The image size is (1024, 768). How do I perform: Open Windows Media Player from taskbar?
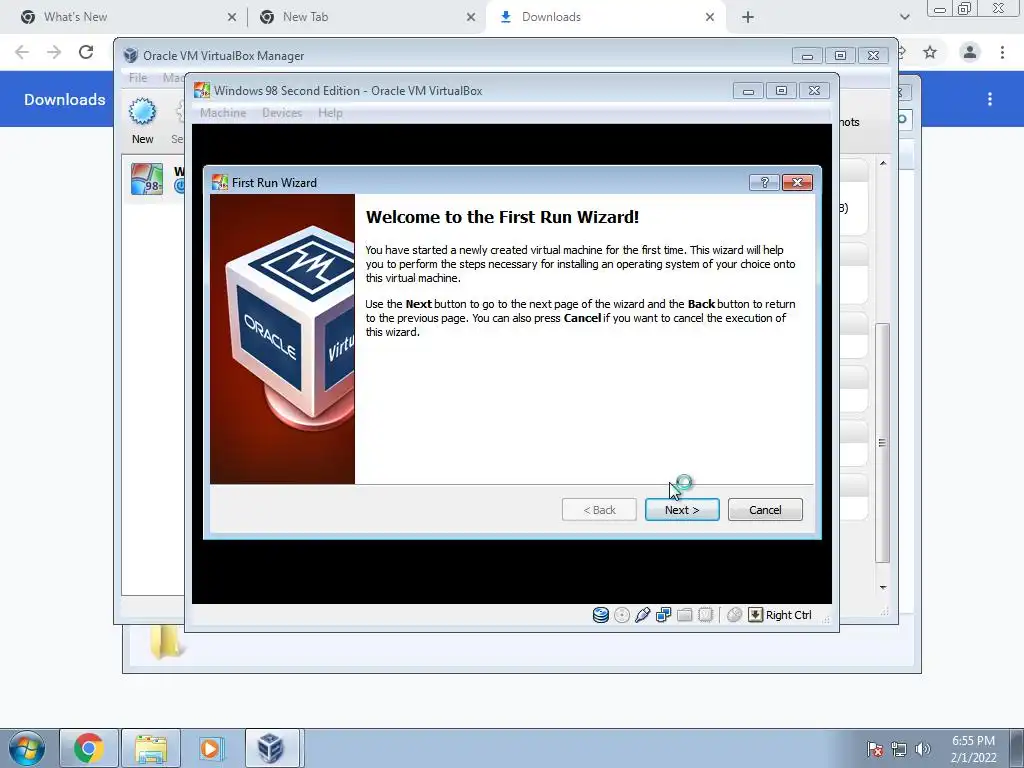click(x=210, y=748)
